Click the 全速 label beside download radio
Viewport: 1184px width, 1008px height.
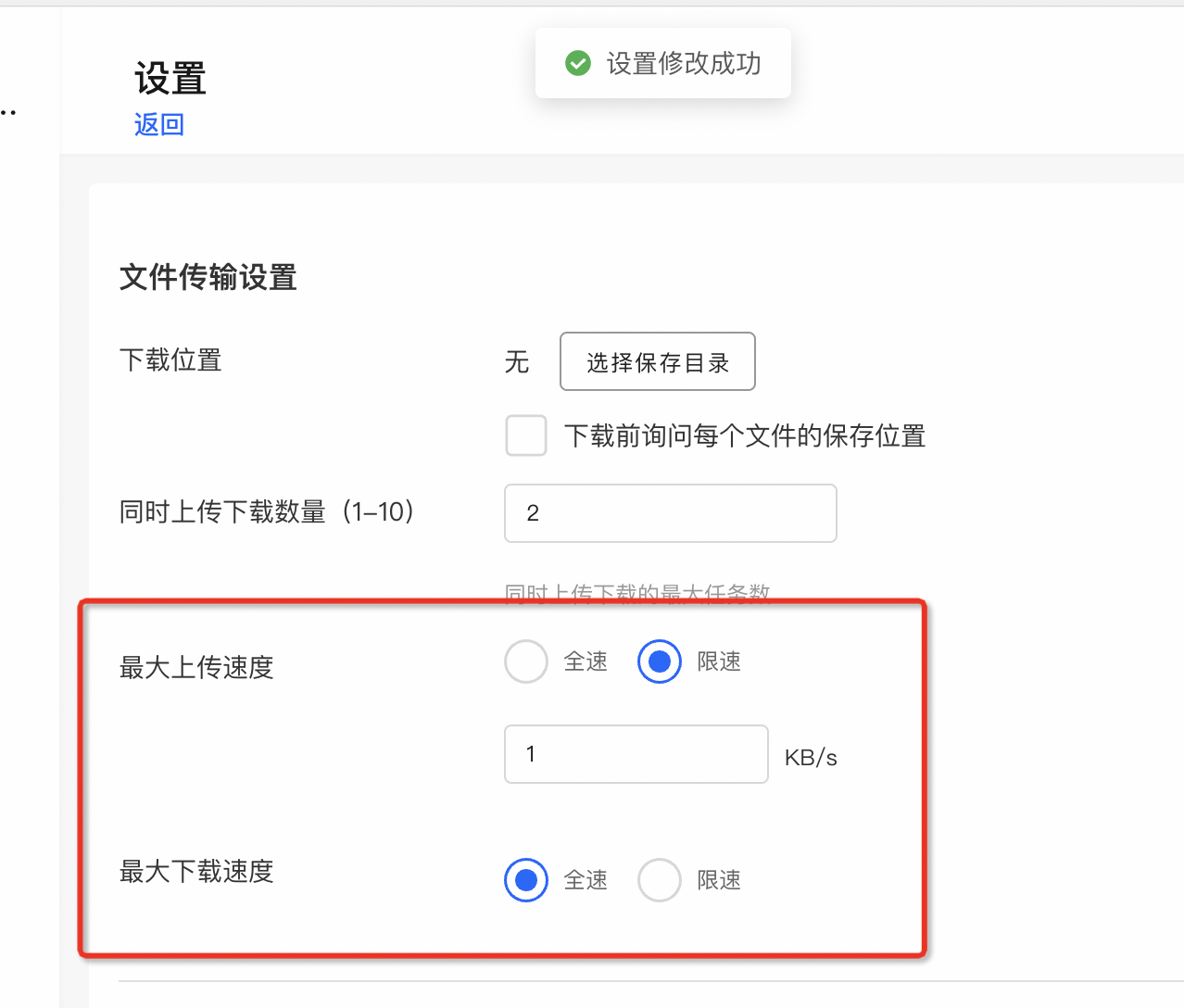(x=586, y=880)
